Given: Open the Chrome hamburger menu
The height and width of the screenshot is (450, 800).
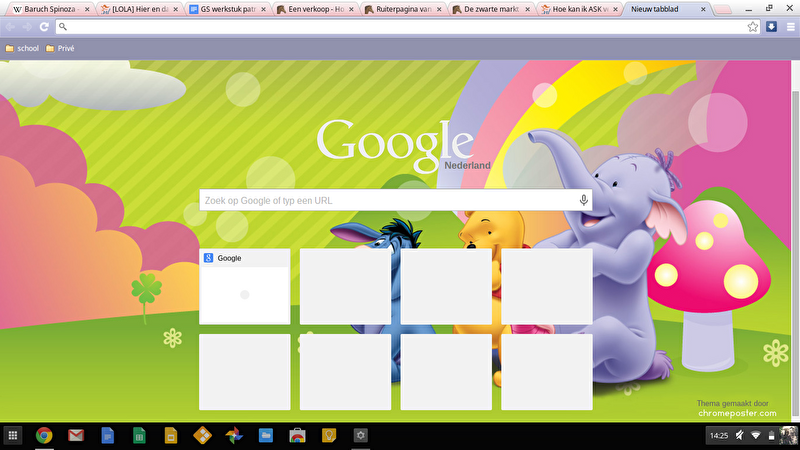Looking at the screenshot, I should [789, 27].
